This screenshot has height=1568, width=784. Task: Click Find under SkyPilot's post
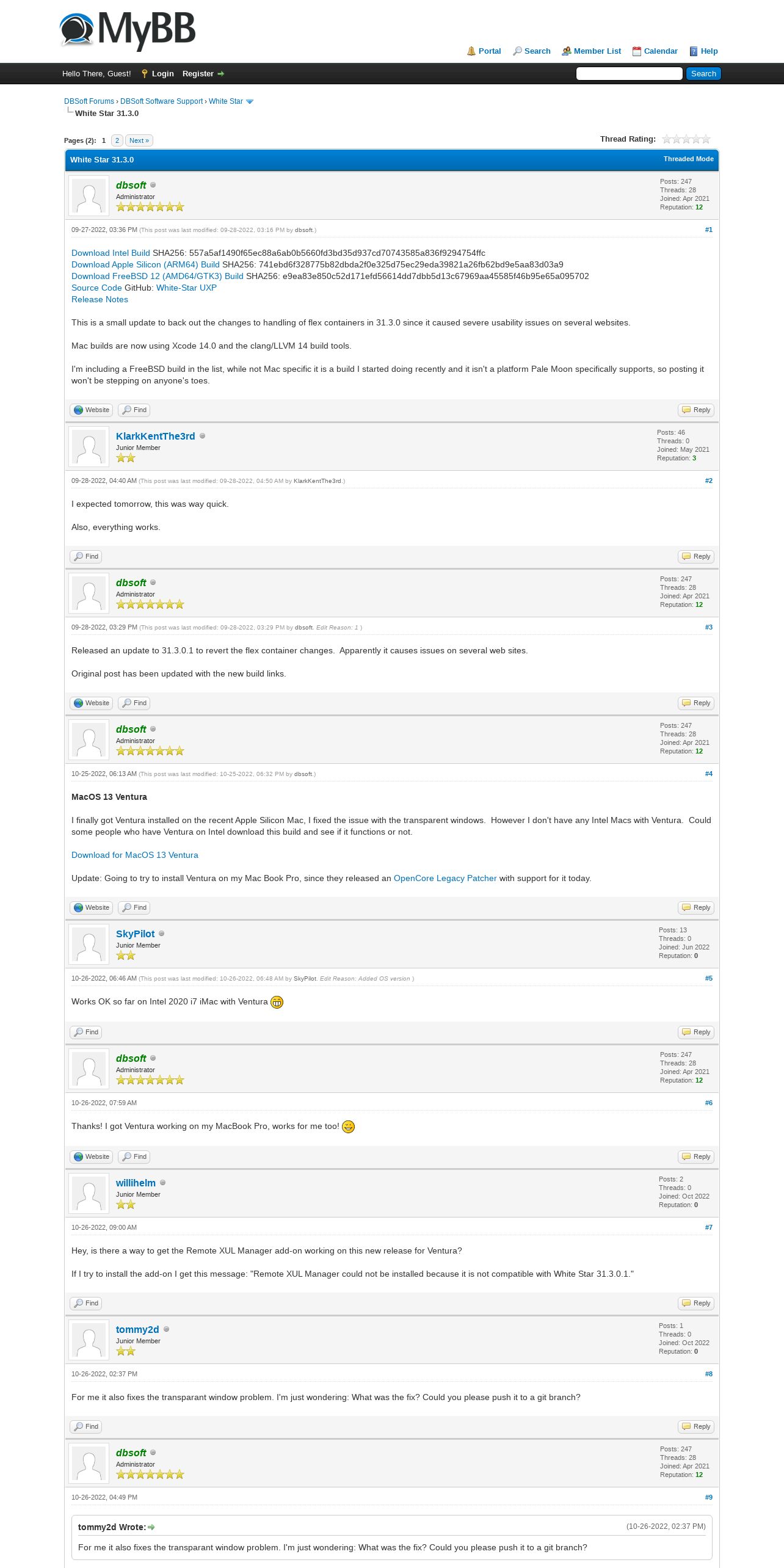pos(86,1033)
